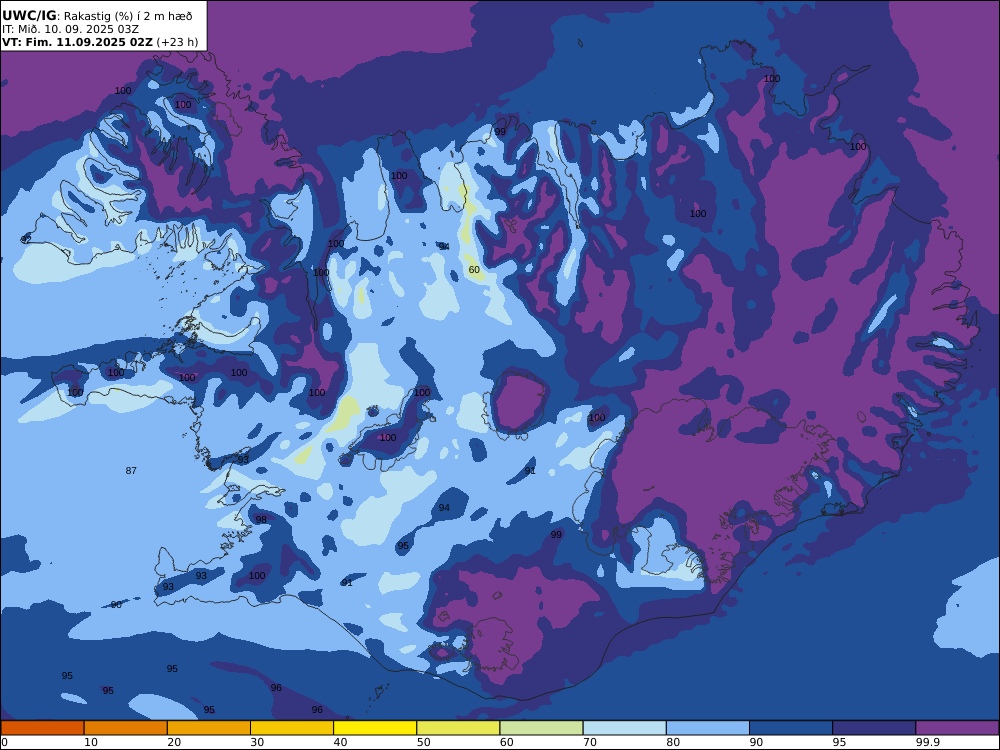Click the '87' humidity value over the sea
This screenshot has height=750, width=1000.
131,471
